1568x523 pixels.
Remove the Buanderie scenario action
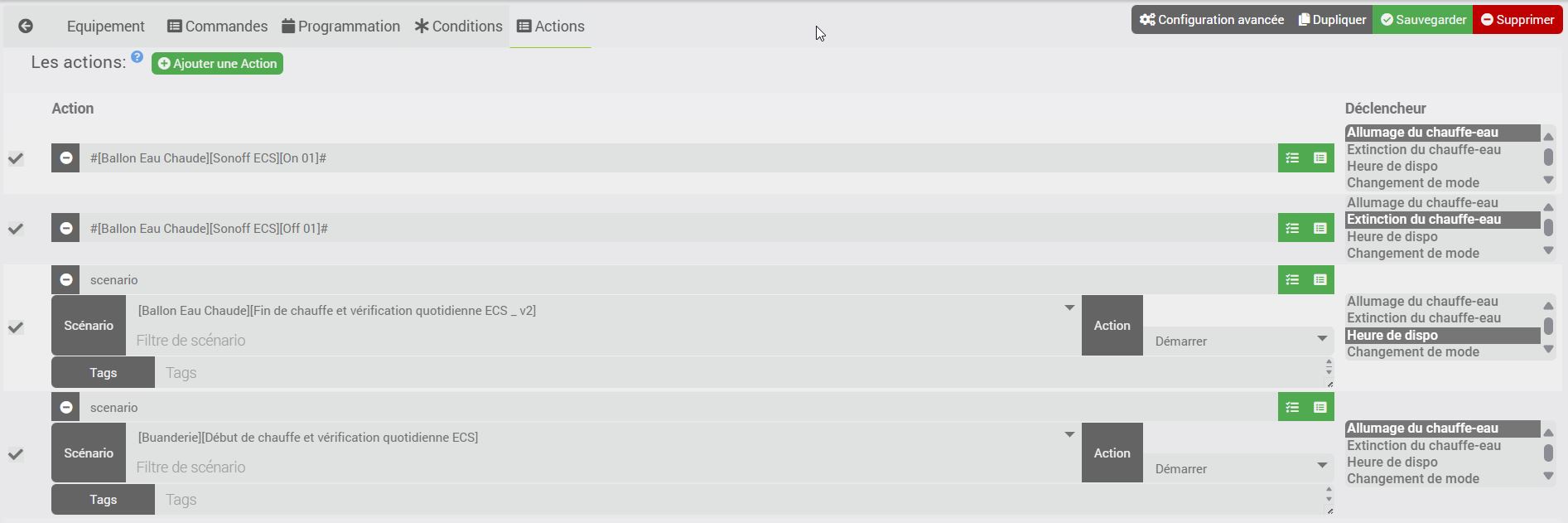point(66,408)
